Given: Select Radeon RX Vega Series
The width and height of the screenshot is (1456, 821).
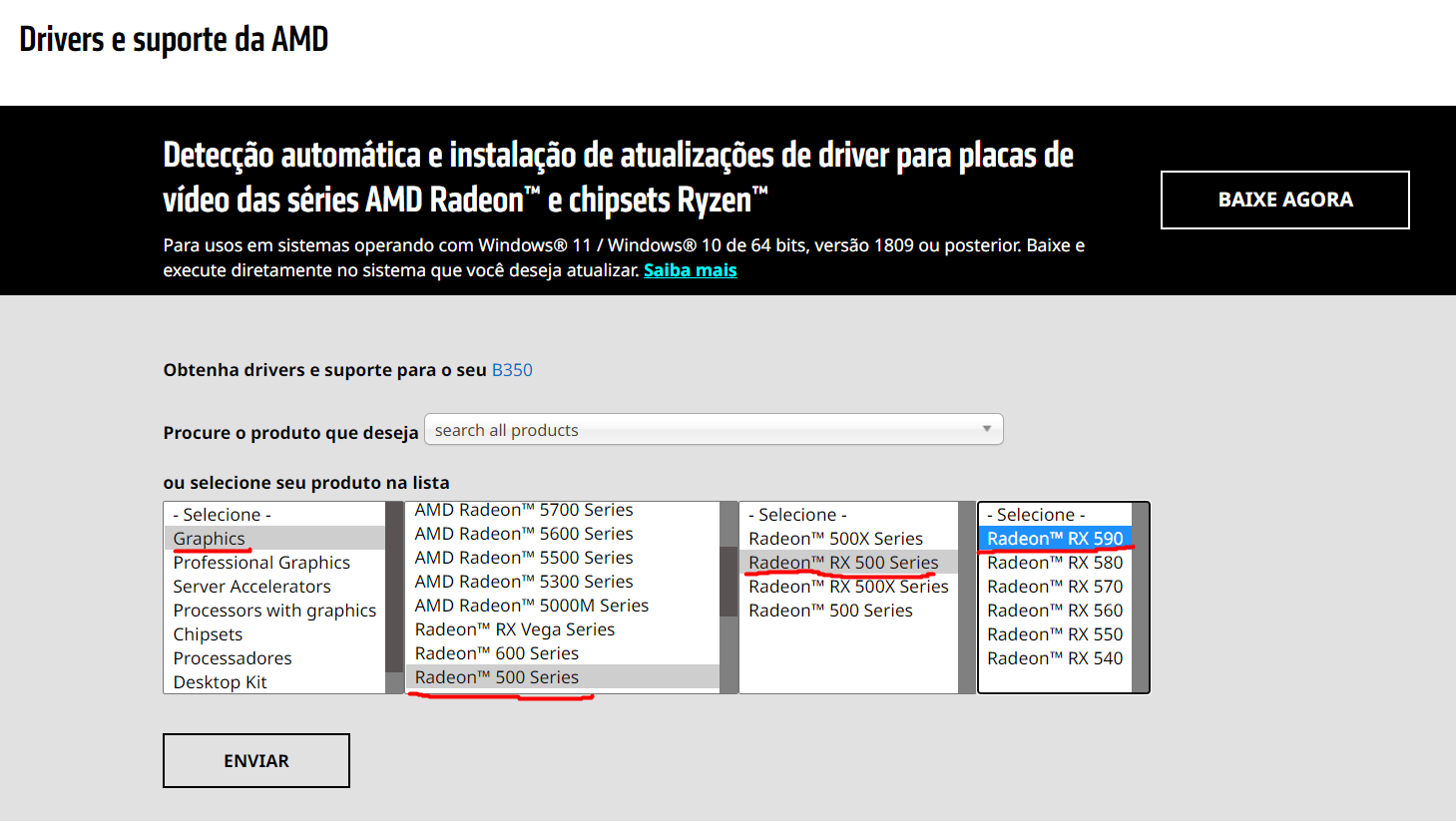Looking at the screenshot, I should (x=563, y=629).
